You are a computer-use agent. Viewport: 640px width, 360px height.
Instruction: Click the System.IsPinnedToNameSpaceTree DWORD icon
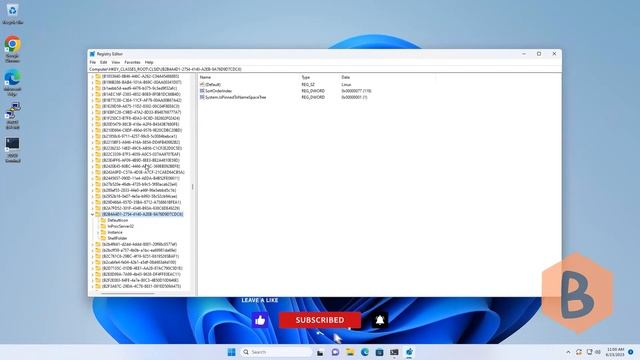tap(202, 98)
